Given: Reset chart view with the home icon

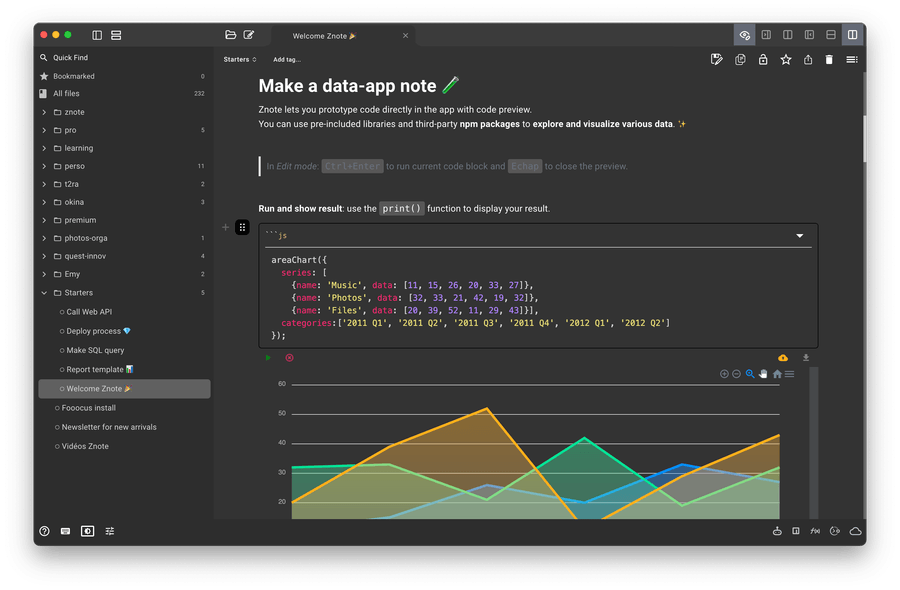Looking at the screenshot, I should pos(777,373).
